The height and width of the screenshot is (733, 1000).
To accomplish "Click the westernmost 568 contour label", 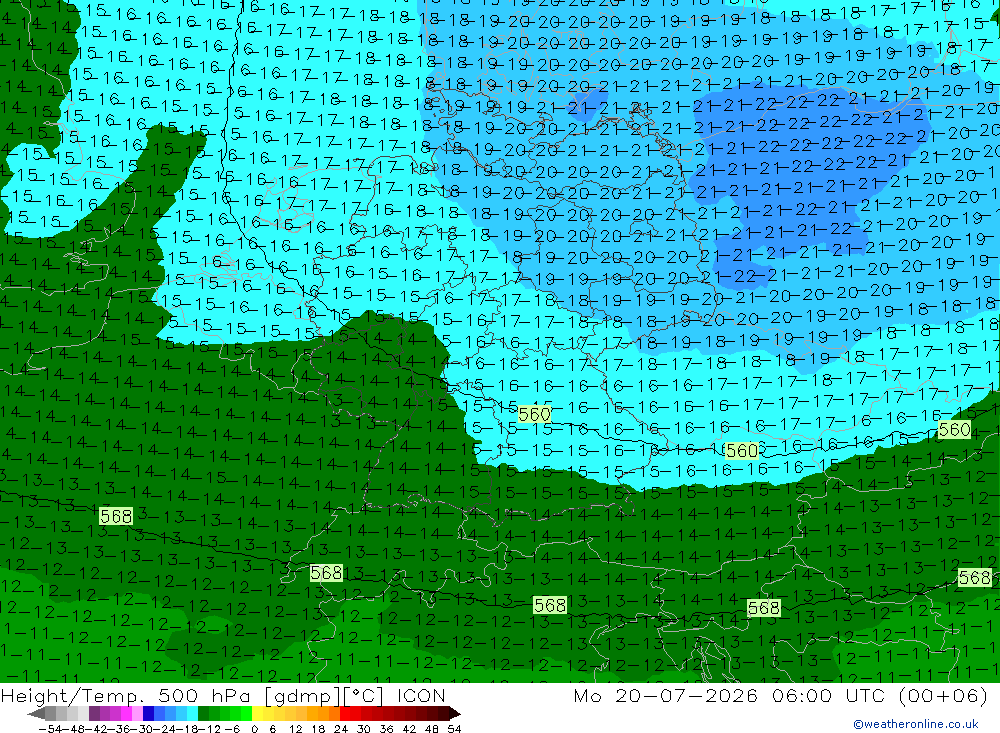I will [116, 516].
